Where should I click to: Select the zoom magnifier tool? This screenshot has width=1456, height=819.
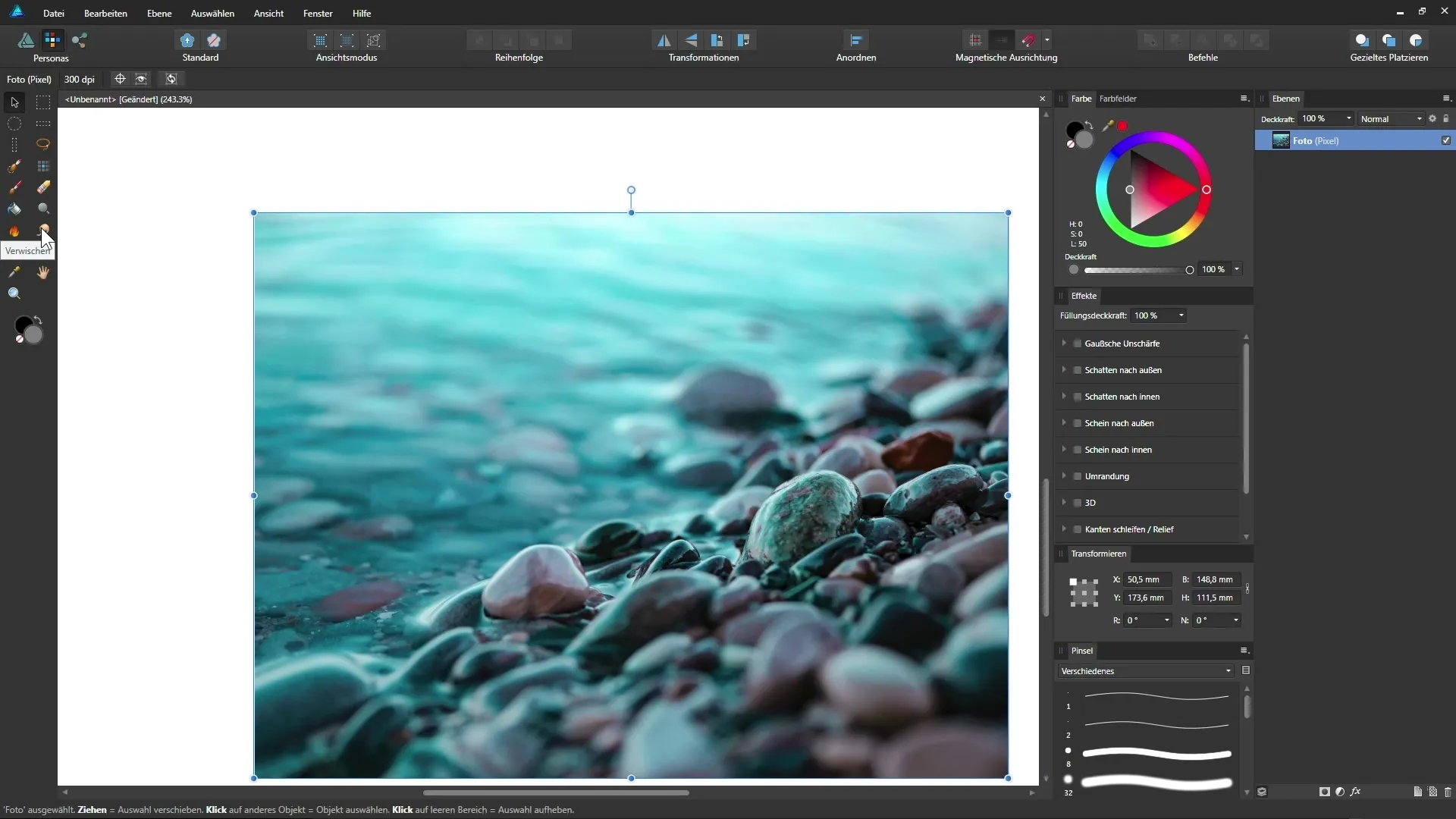tap(14, 293)
